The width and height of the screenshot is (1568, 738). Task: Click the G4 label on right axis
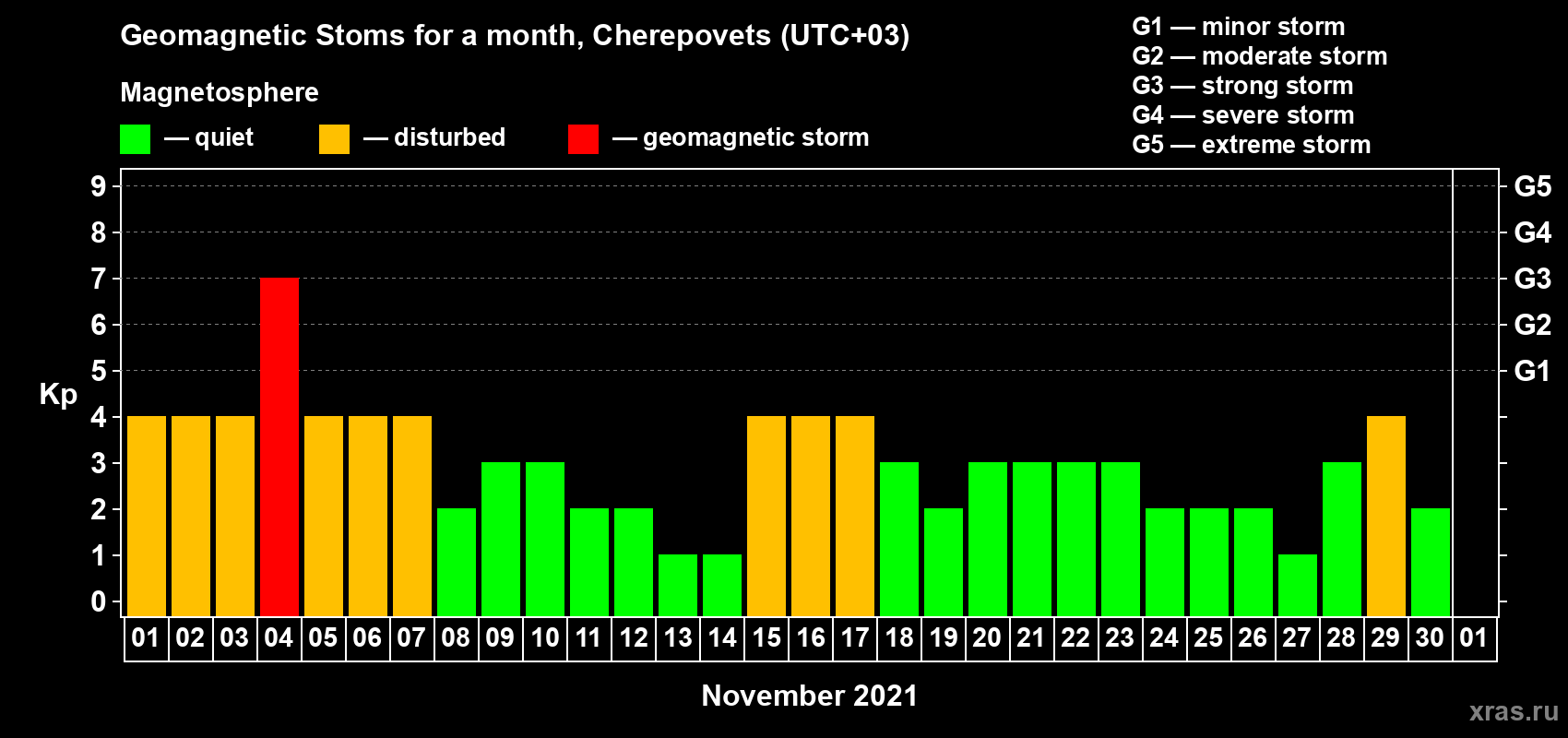1533,232
